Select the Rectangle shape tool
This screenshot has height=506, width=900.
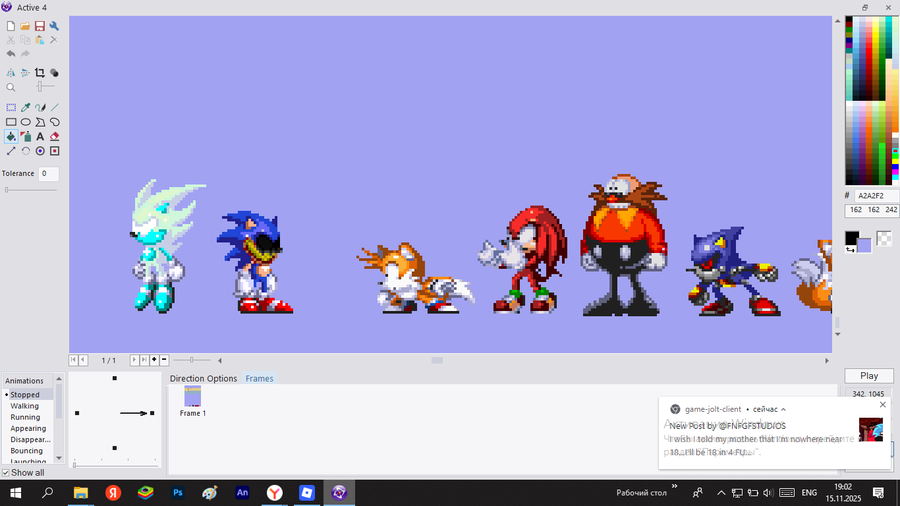11,122
